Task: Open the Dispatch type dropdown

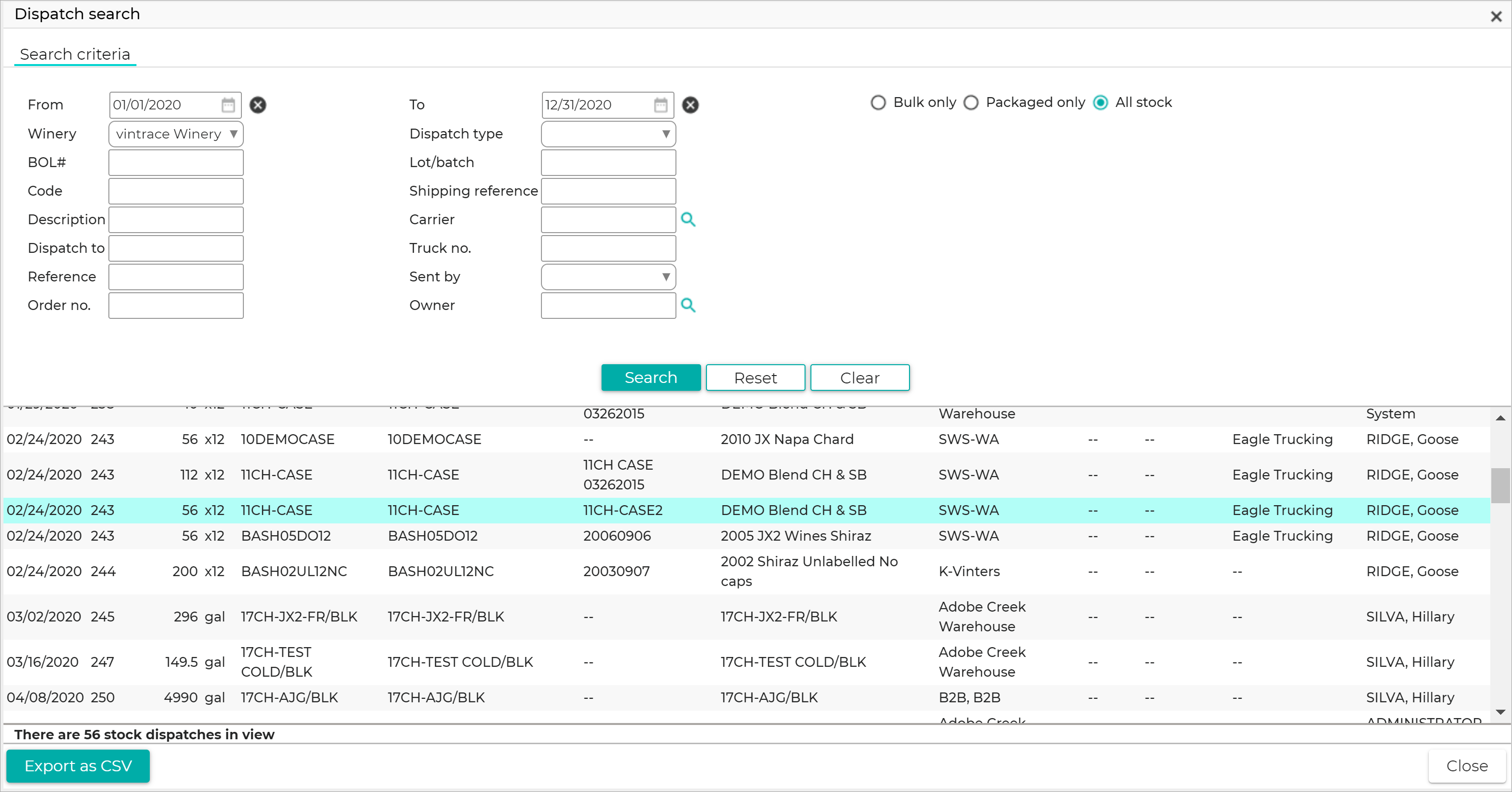Action: click(x=608, y=134)
